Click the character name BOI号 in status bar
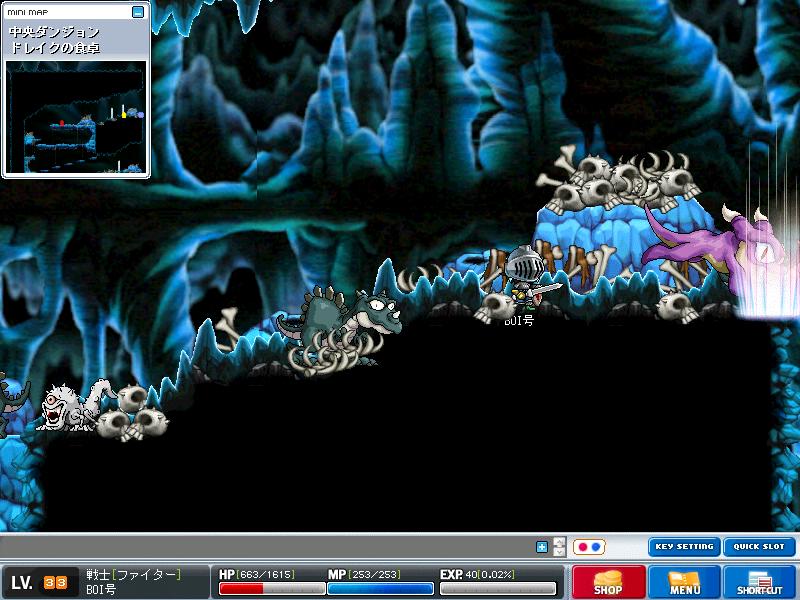The height and width of the screenshot is (600, 800). pyautogui.click(x=101, y=589)
